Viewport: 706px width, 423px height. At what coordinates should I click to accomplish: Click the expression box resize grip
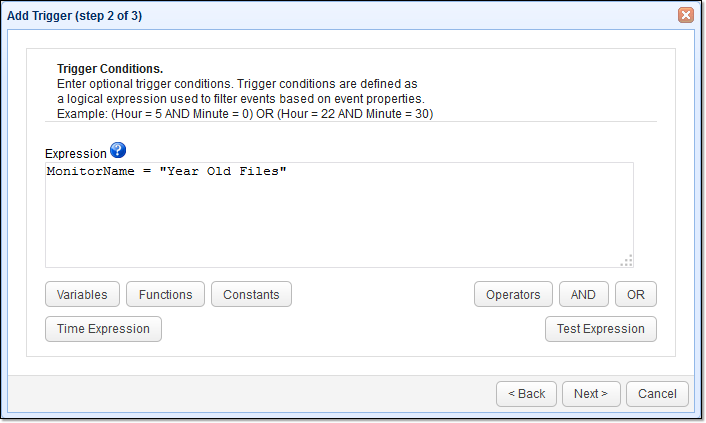click(626, 261)
